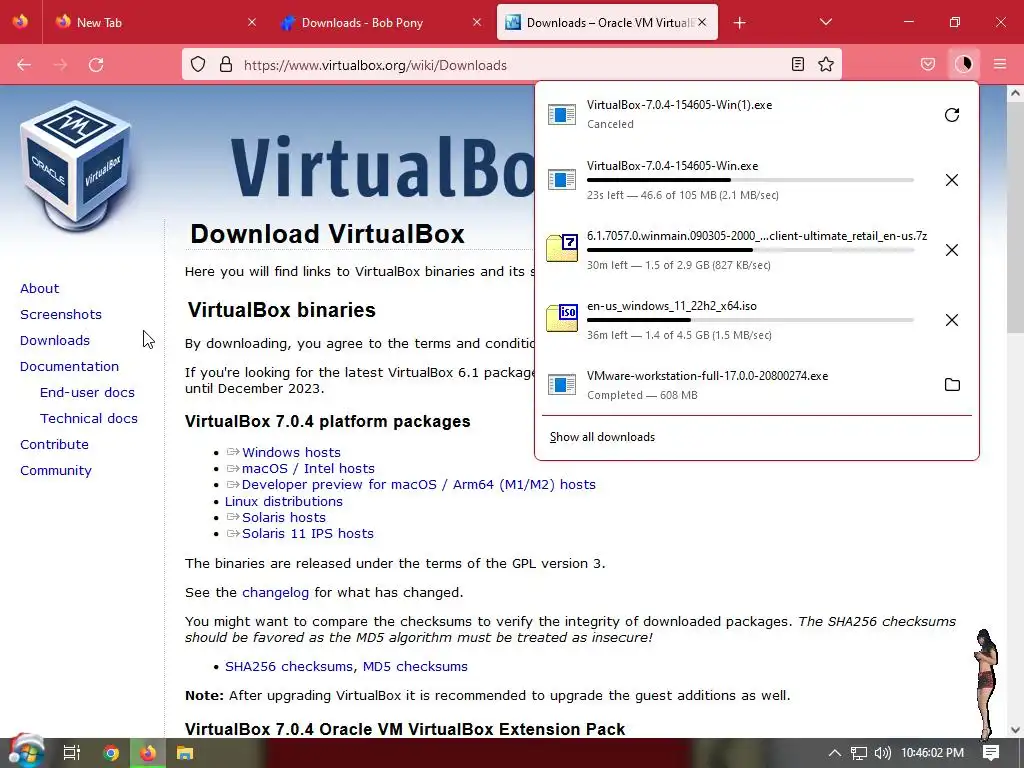Click the 7z archive file icon

(562, 248)
